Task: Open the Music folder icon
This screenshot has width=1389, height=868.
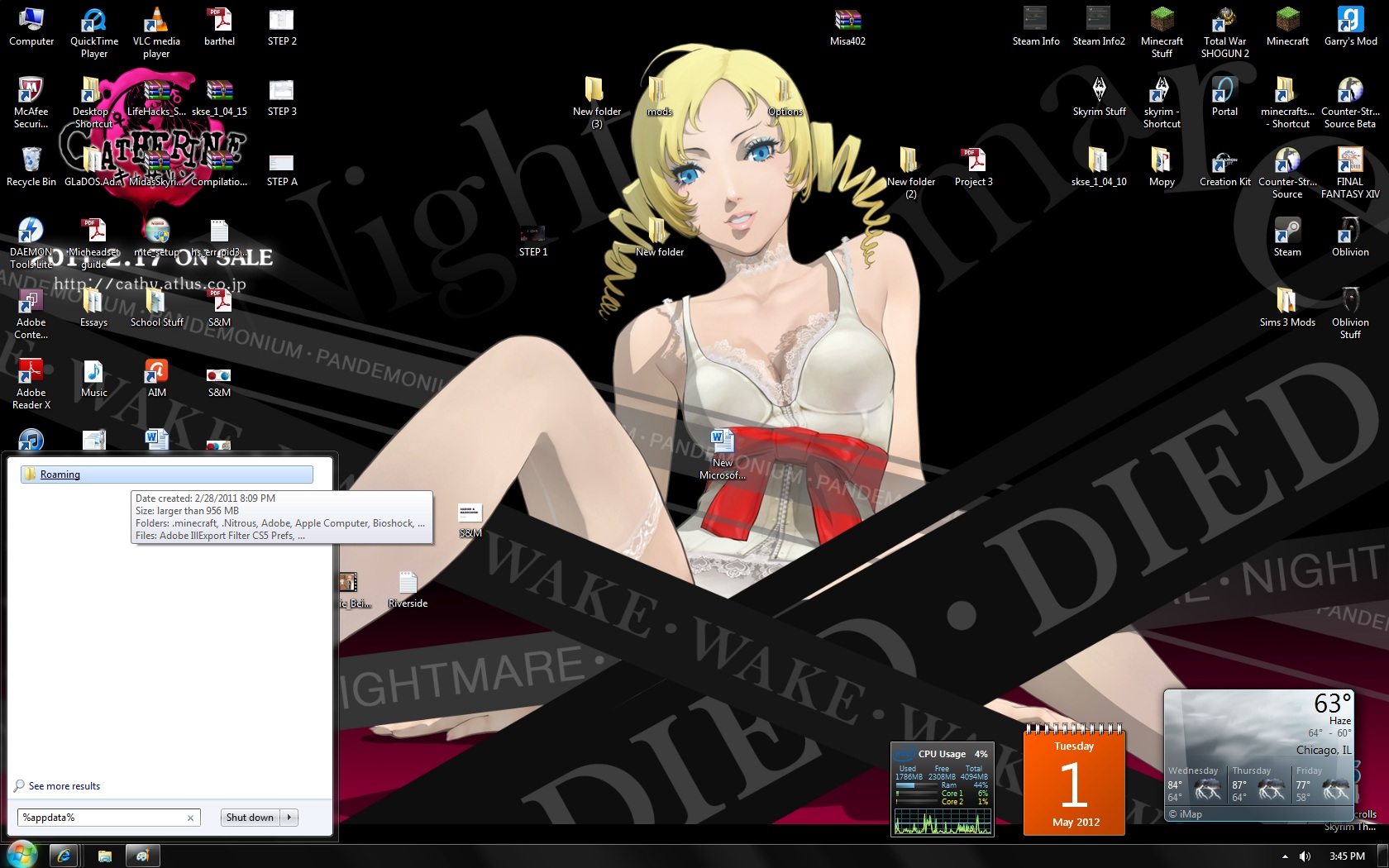Action: pyautogui.click(x=93, y=378)
